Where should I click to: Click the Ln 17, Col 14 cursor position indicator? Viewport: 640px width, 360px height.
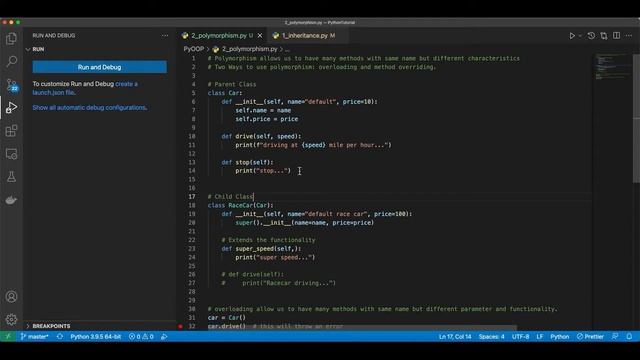pos(455,337)
